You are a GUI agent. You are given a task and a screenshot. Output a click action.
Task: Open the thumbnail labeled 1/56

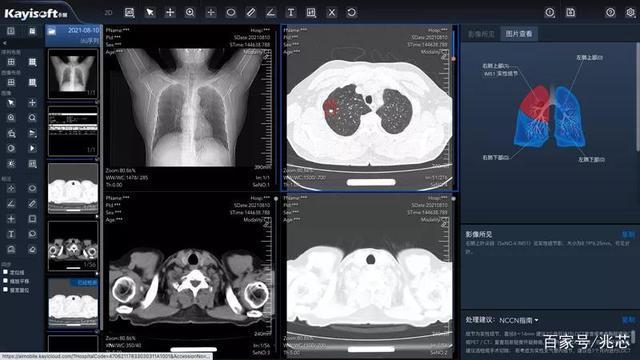[x=73, y=246]
